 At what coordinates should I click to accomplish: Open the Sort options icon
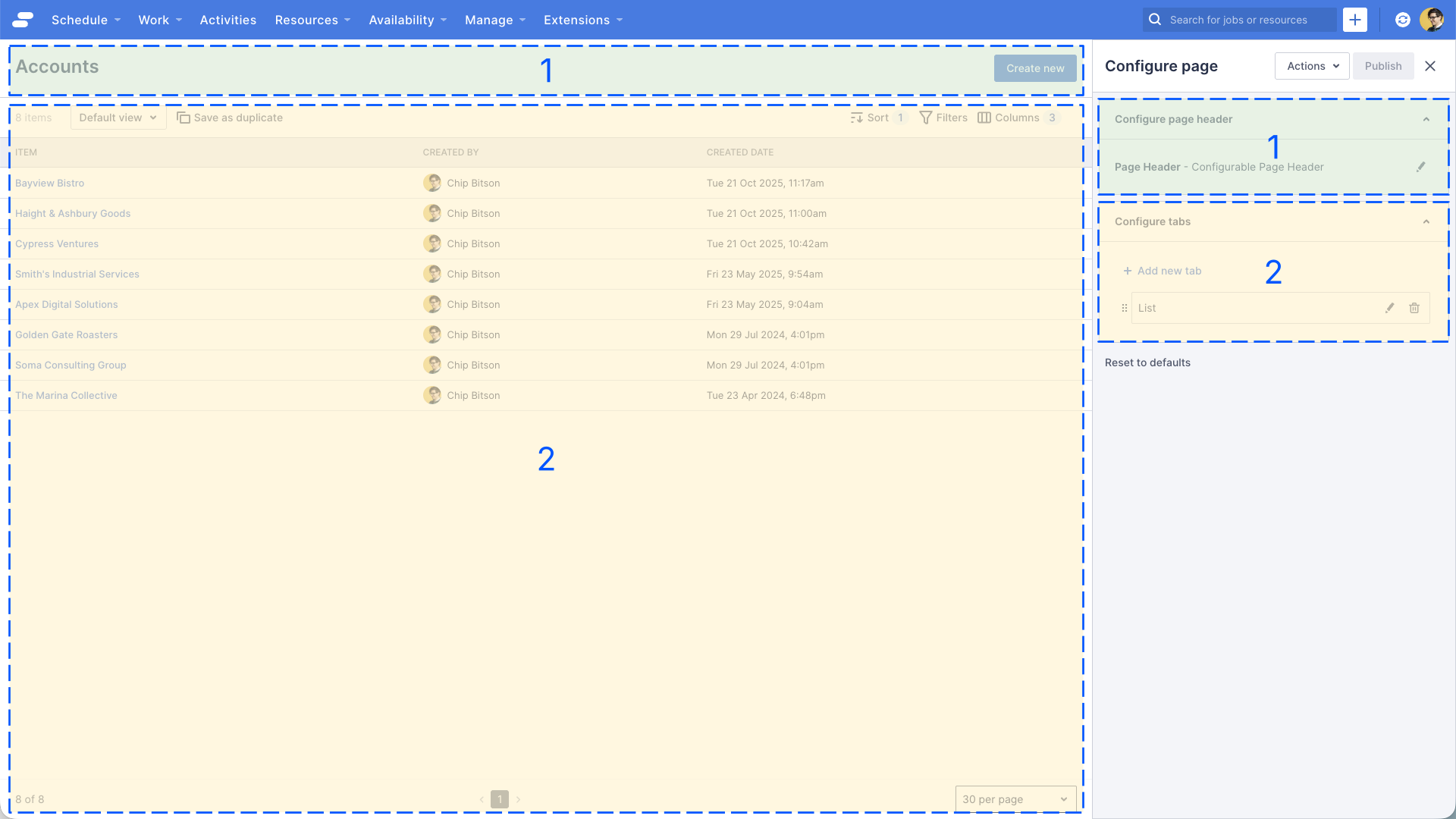pos(858,118)
